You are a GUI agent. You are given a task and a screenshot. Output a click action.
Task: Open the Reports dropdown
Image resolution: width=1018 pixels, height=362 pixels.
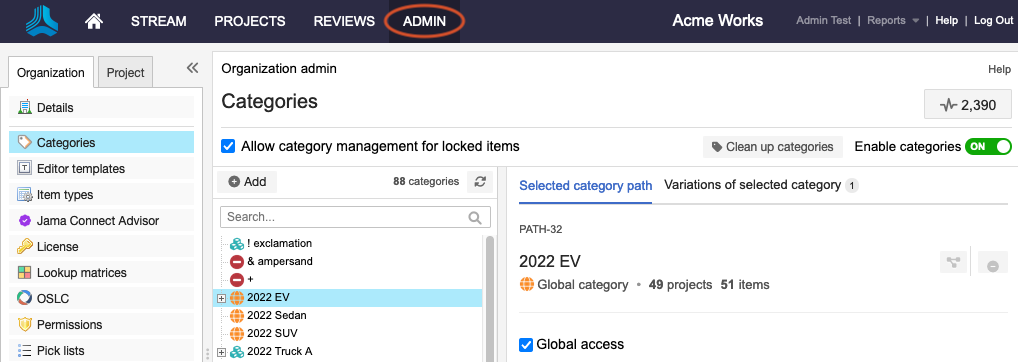(x=893, y=21)
